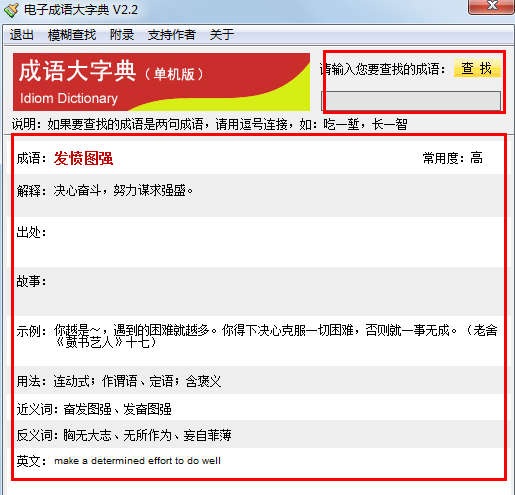
Task: Open the 模糊查找 menu
Action: 72,35
